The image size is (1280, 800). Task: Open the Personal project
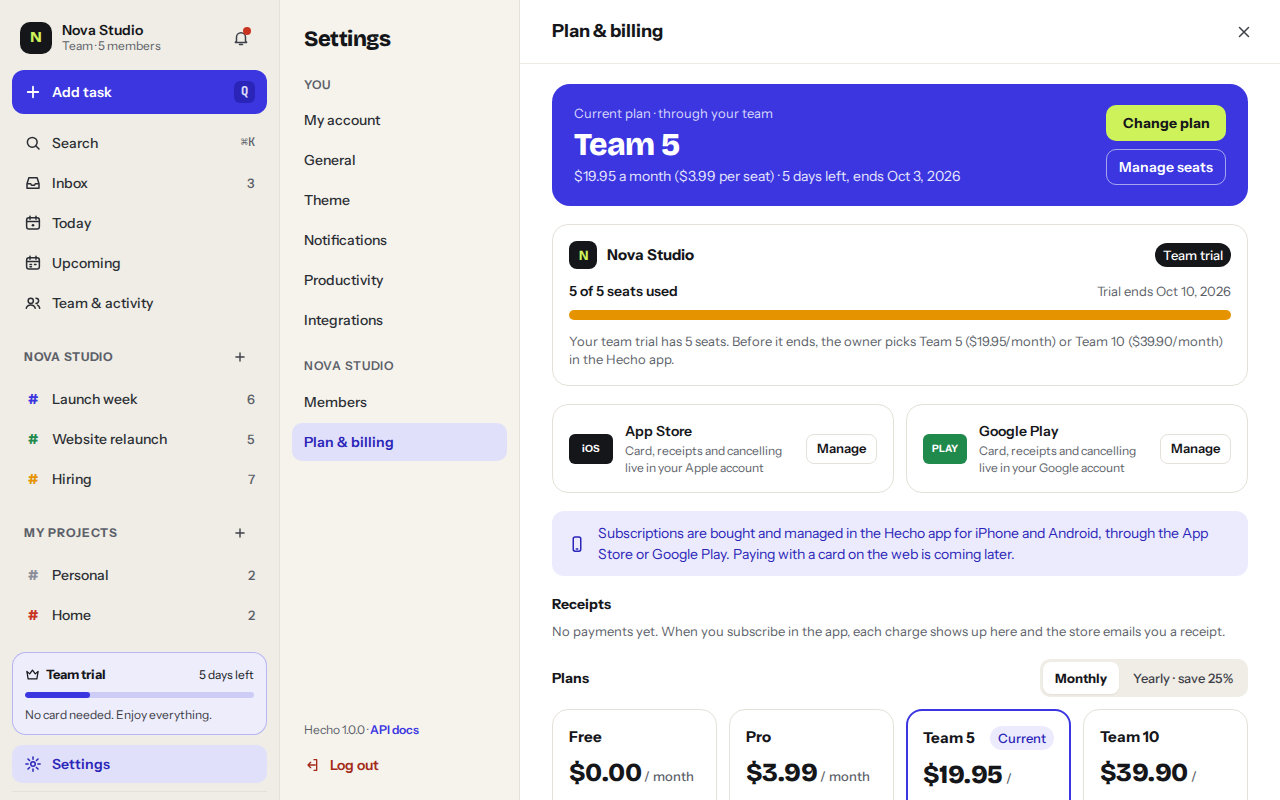click(x=139, y=575)
